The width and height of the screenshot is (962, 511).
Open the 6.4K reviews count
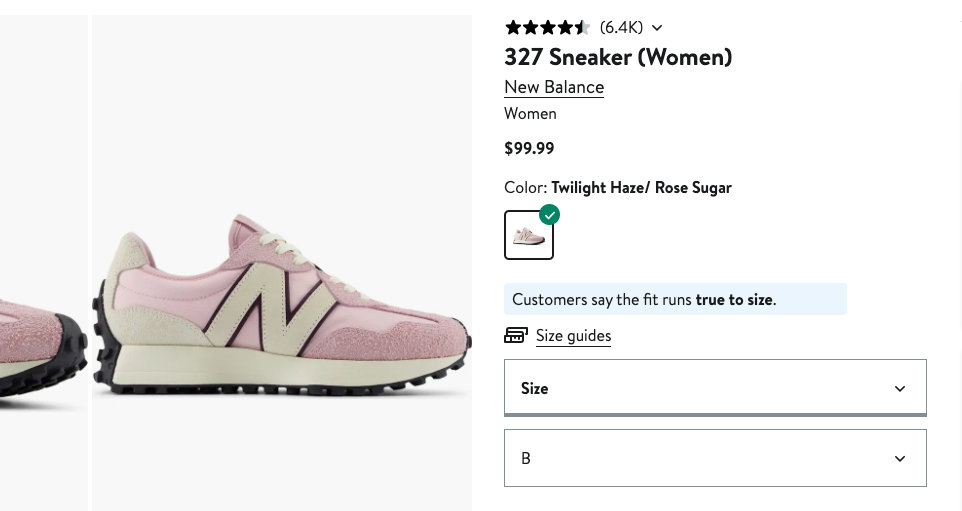click(x=621, y=28)
